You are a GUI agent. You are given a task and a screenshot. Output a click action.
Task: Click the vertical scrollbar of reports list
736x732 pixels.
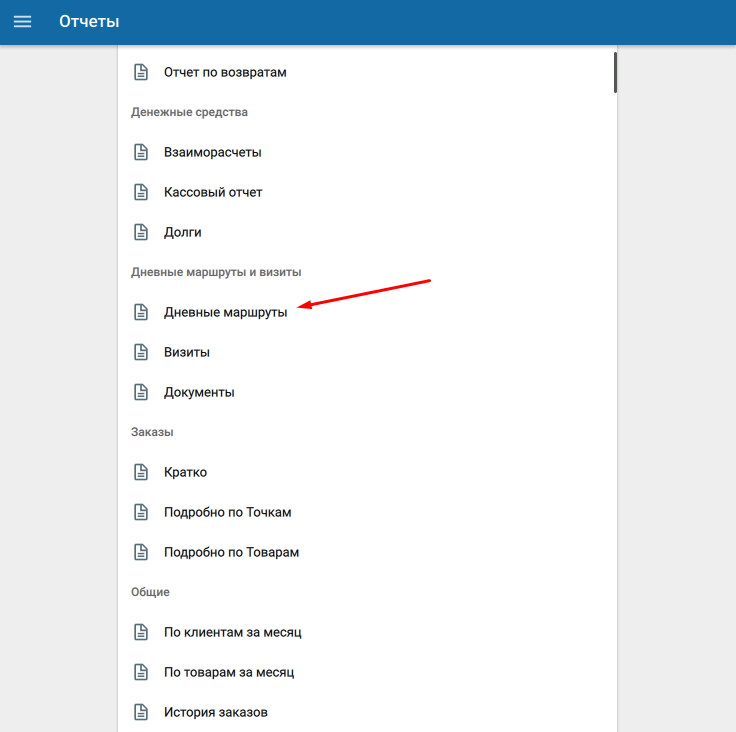[615, 72]
